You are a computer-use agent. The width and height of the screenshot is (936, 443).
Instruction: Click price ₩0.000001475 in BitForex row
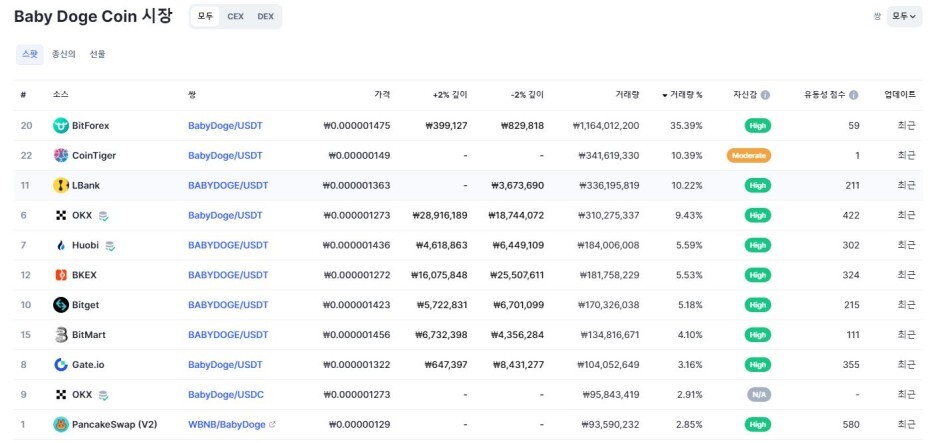(x=356, y=125)
